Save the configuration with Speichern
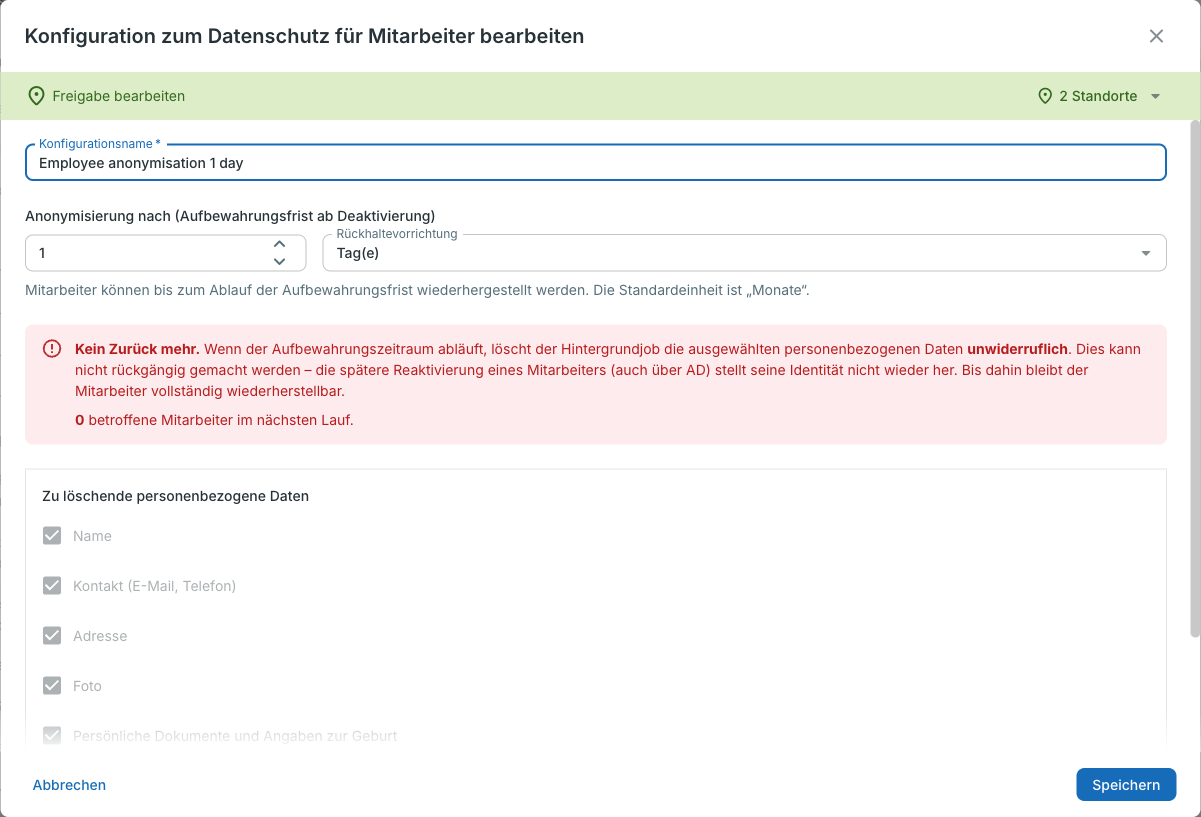1201x817 pixels. [x=1126, y=785]
